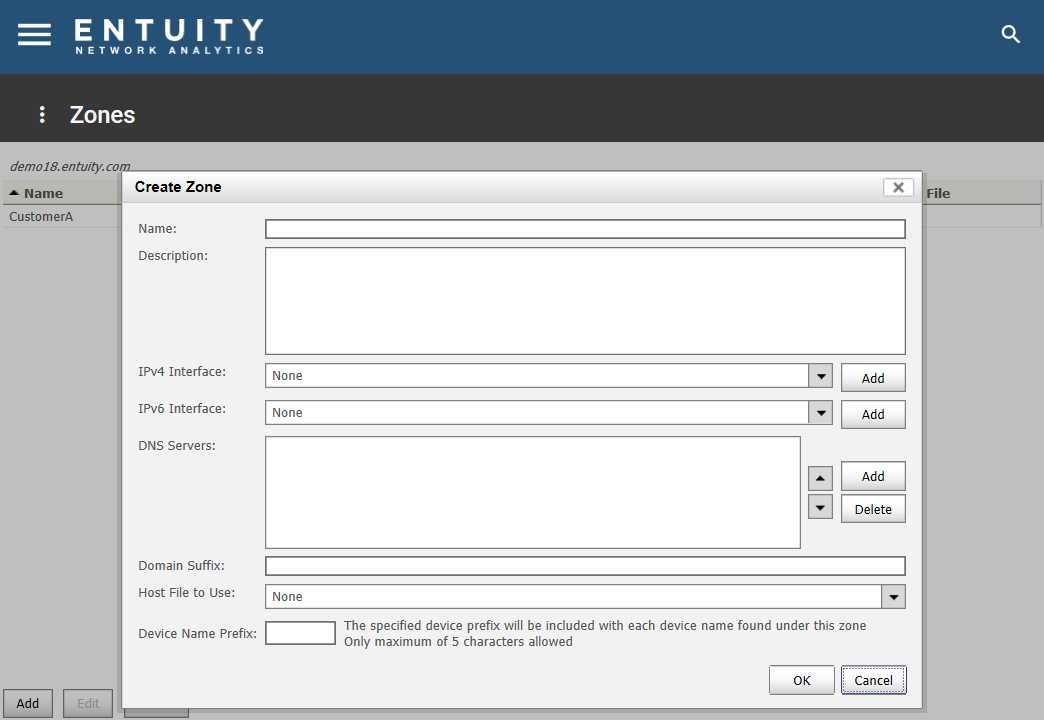Viewport: 1044px width, 720px height.
Task: Close the Create Zone dialog with X icon
Action: [897, 187]
